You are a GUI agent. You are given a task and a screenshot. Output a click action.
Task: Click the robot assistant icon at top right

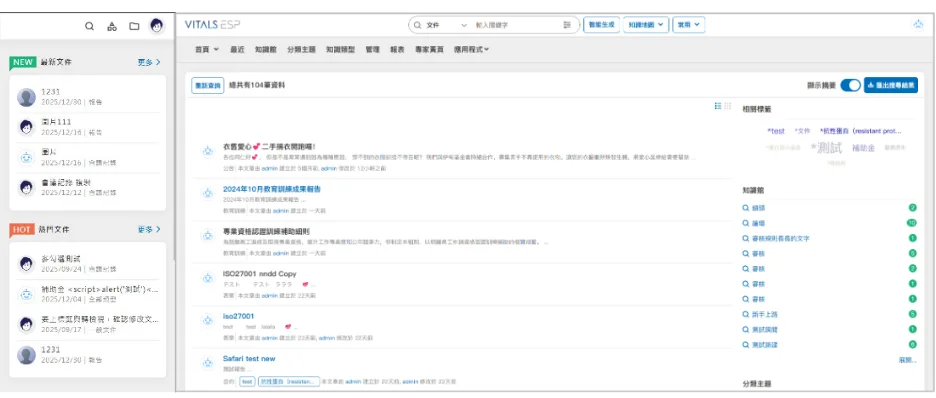[918, 24]
